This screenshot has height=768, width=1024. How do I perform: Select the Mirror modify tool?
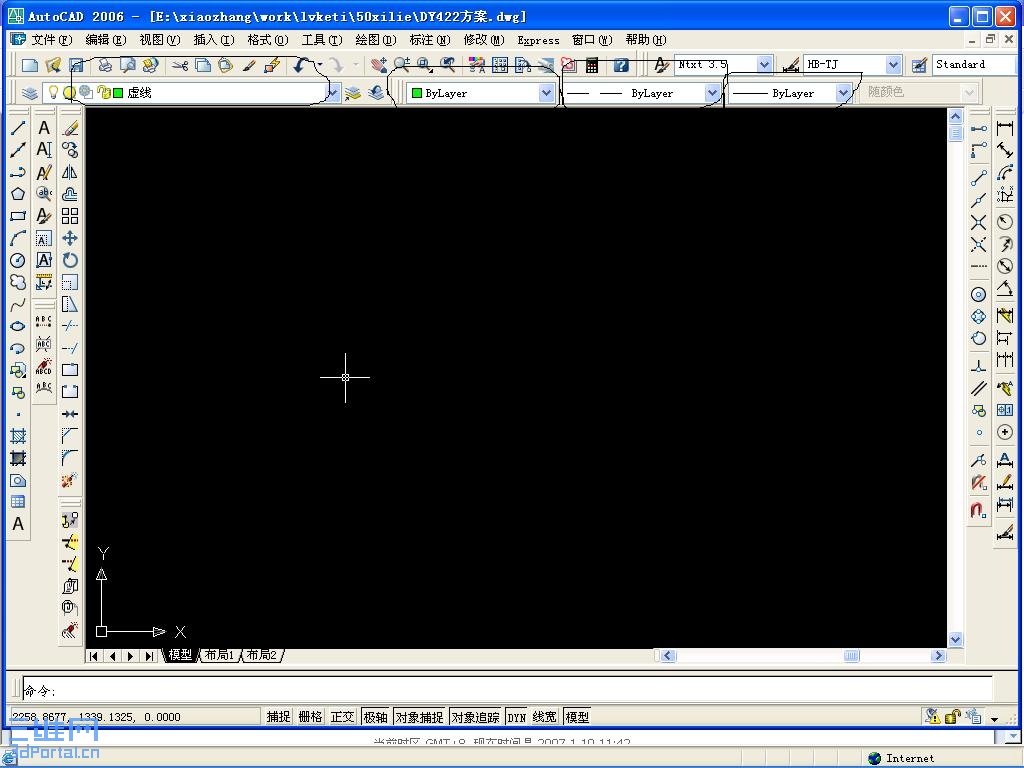point(70,172)
